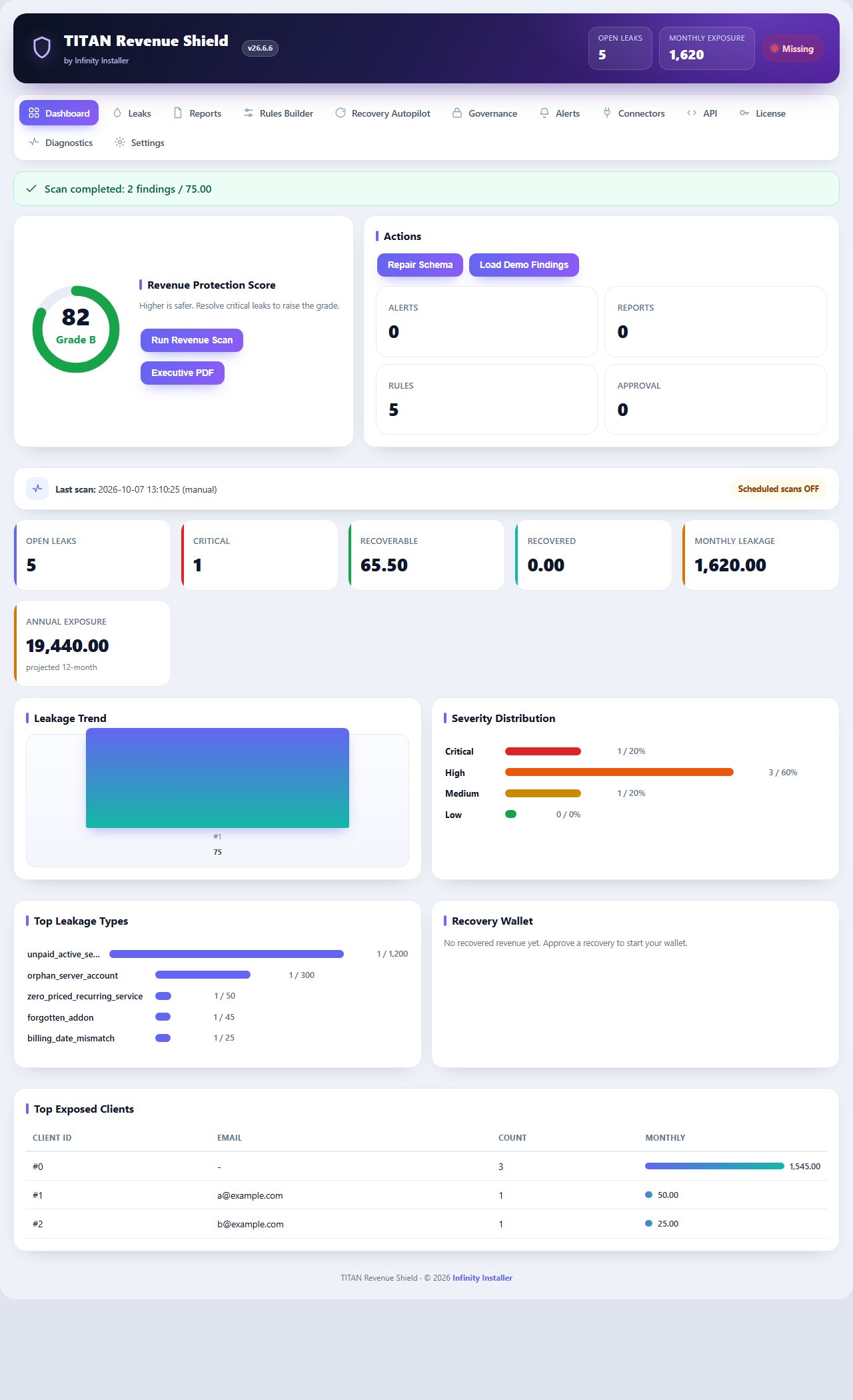Click the Reports document icon
Image resolution: width=853 pixels, height=1400 pixels.
[178, 113]
